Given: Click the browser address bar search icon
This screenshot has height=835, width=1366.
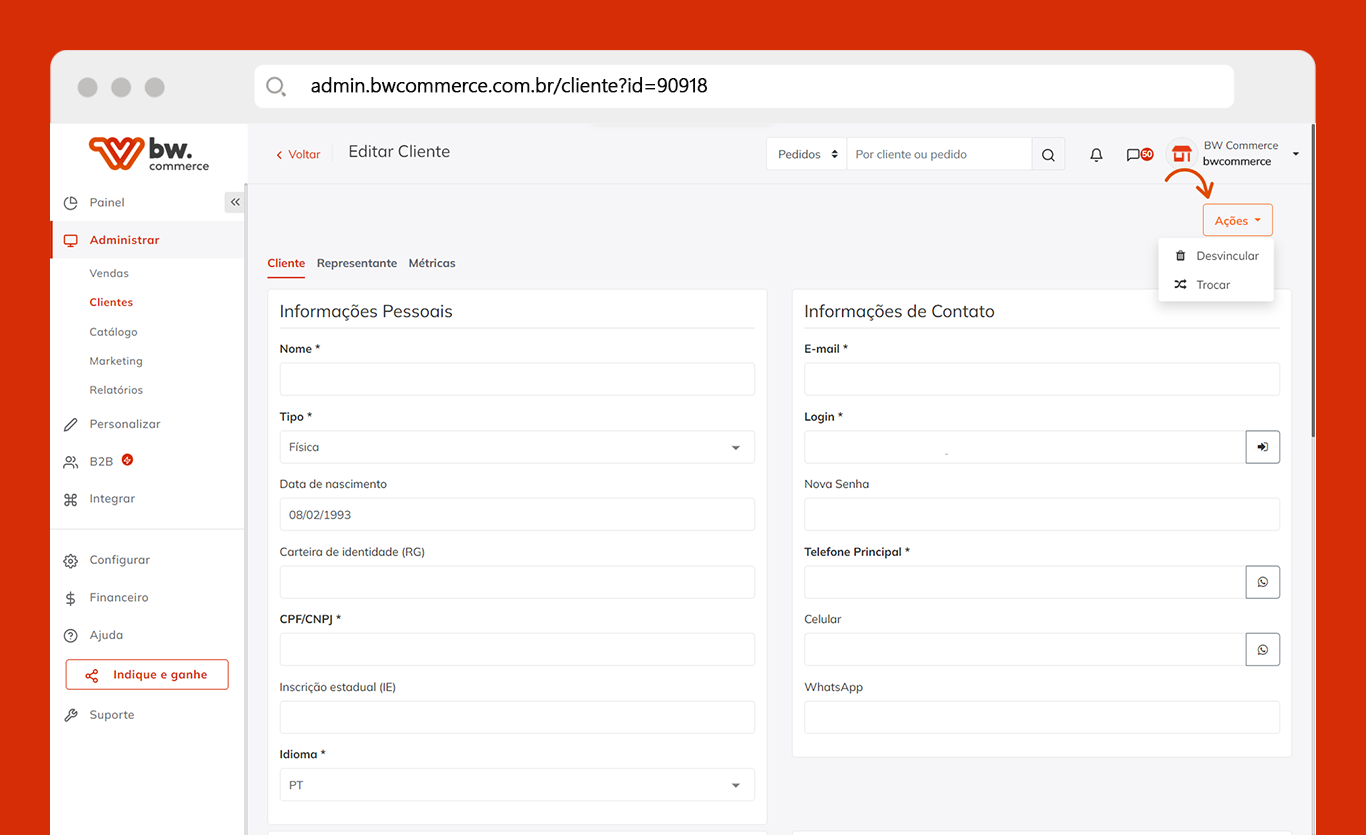Looking at the screenshot, I should (x=276, y=86).
